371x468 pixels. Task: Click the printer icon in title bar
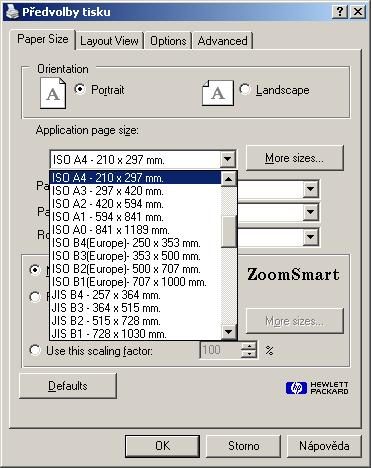tap(13, 12)
